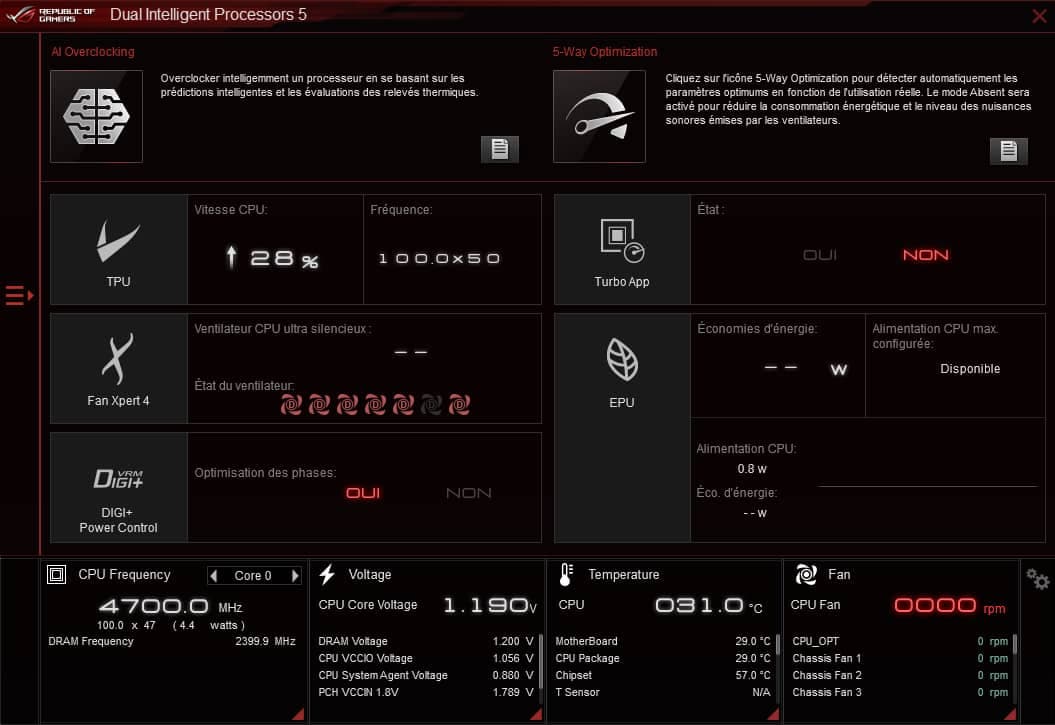Switch to previous CPU core with left arrow
1055x725 pixels.
click(213, 576)
